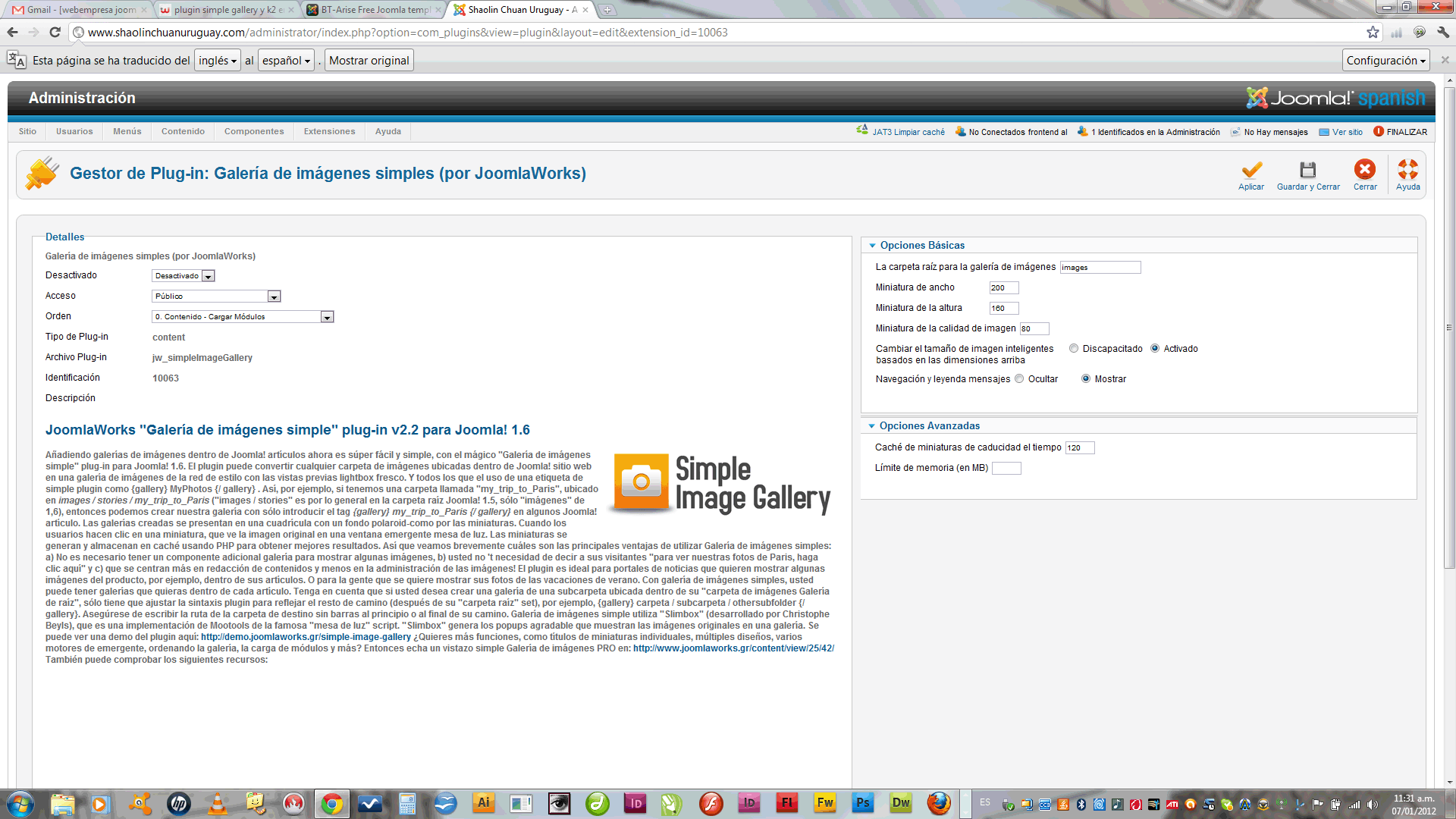Open Photoshop from the taskbar
Image resolution: width=1456 pixels, height=819 pixels.
pyautogui.click(x=863, y=803)
